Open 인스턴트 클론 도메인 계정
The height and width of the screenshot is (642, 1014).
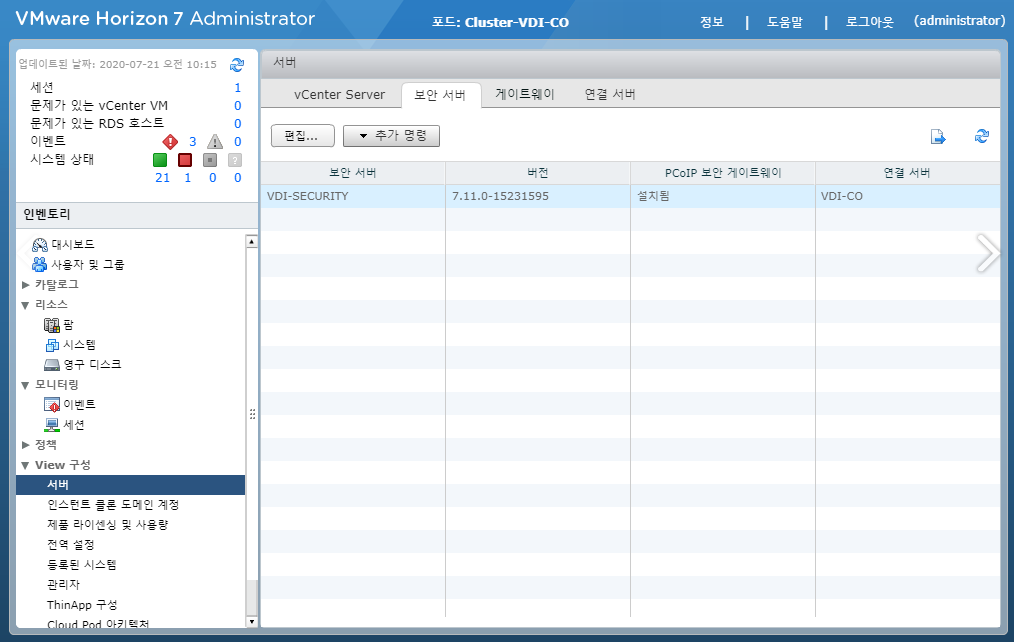click(113, 505)
